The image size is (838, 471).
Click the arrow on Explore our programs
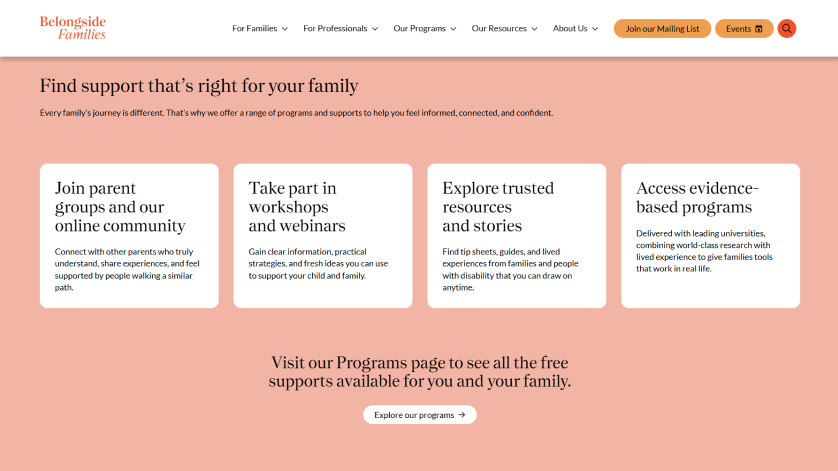point(462,415)
